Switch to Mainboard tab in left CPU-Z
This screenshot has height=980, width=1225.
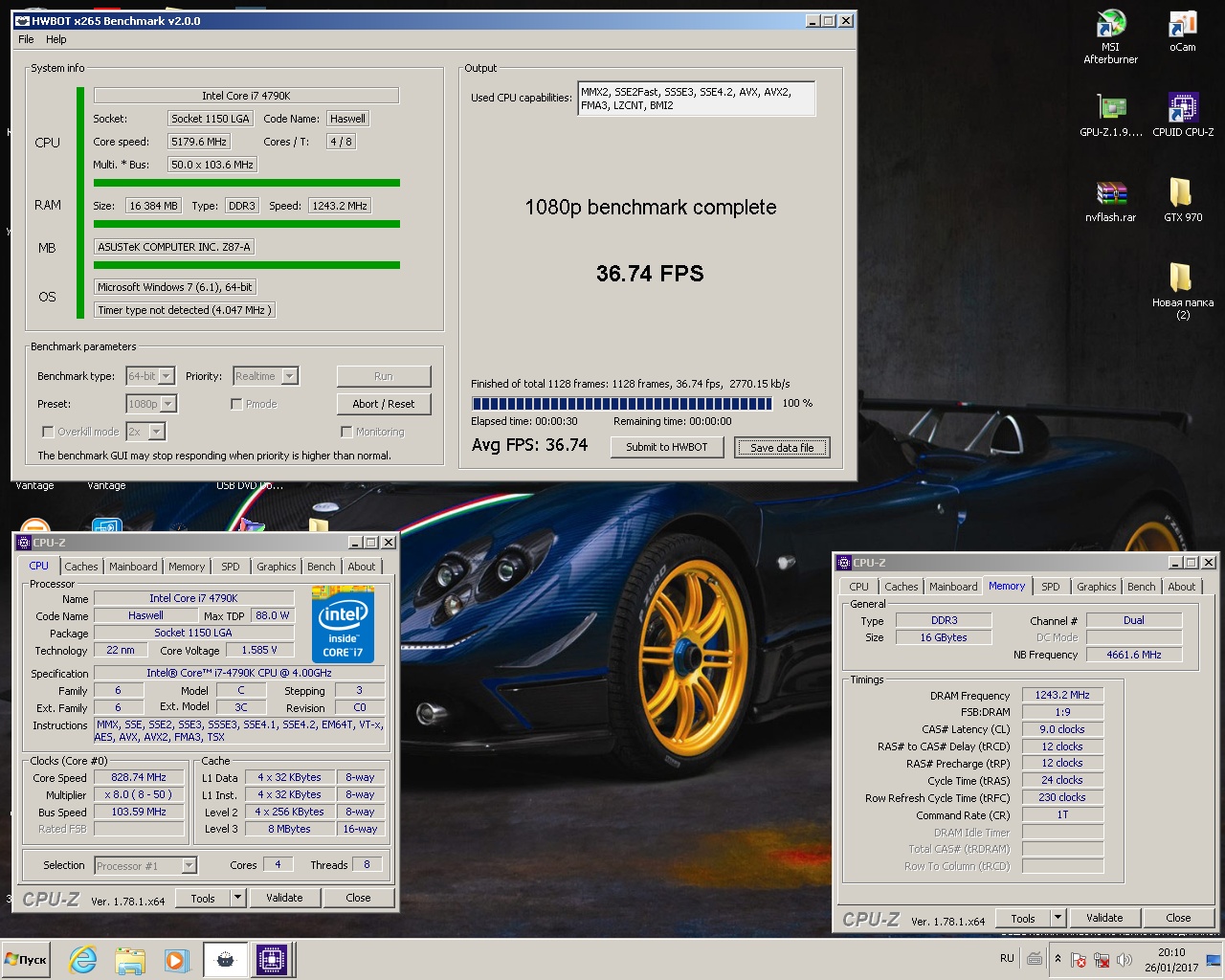pos(133,567)
